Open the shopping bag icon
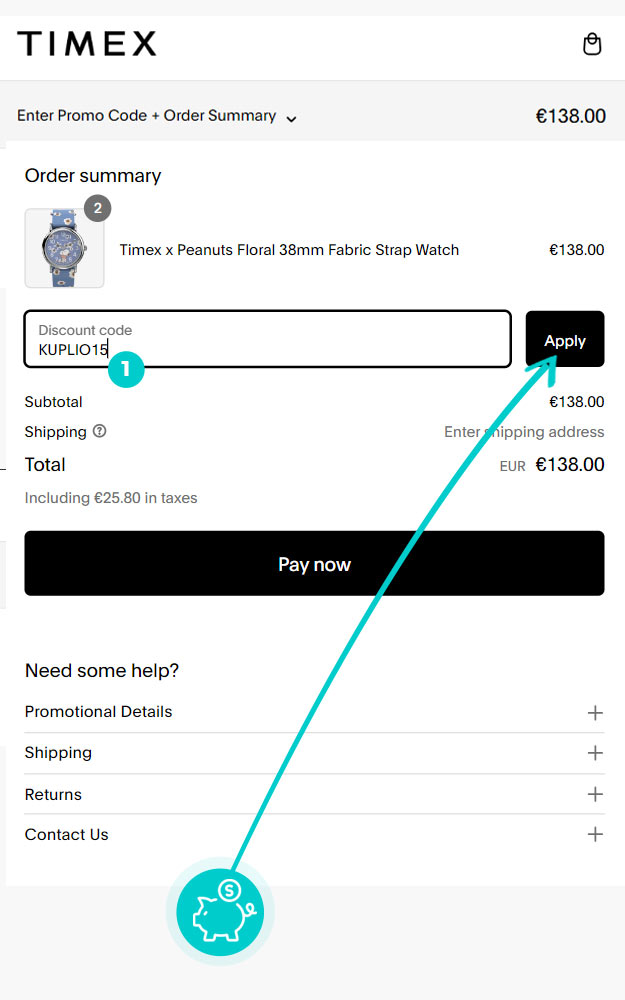This screenshot has height=1000, width=625. (592, 44)
